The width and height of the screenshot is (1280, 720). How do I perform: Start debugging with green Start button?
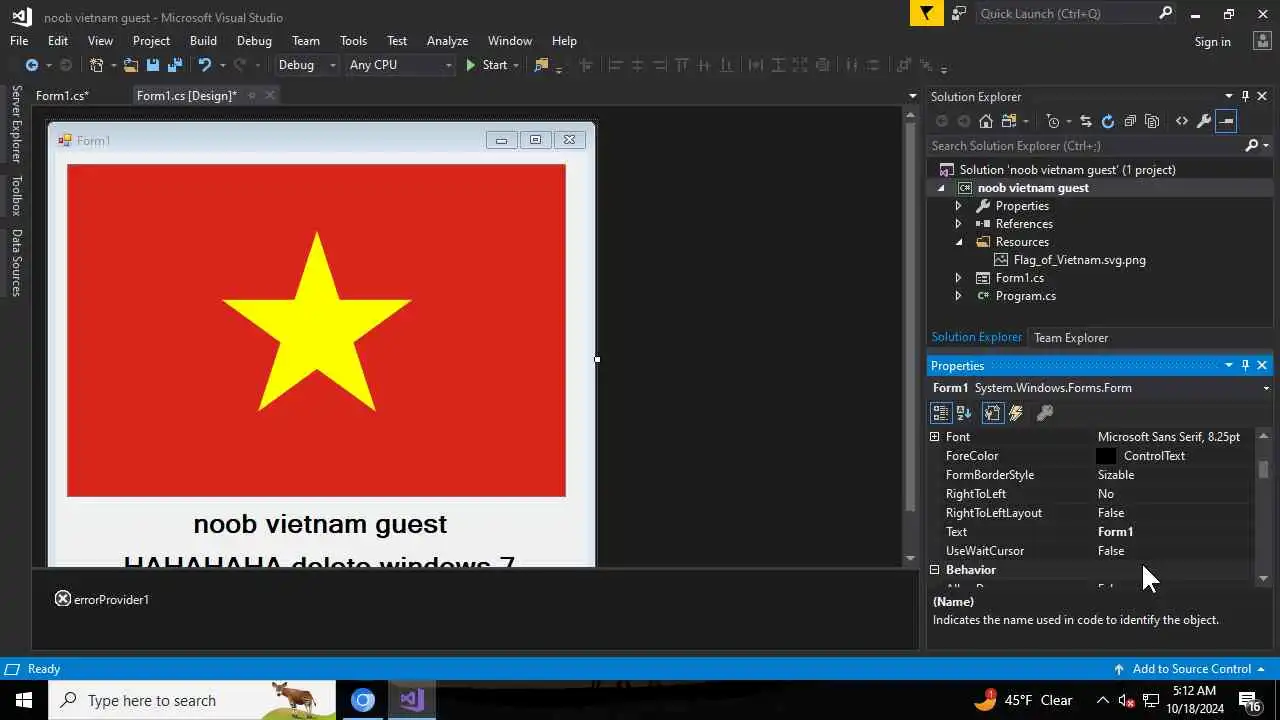pos(486,65)
